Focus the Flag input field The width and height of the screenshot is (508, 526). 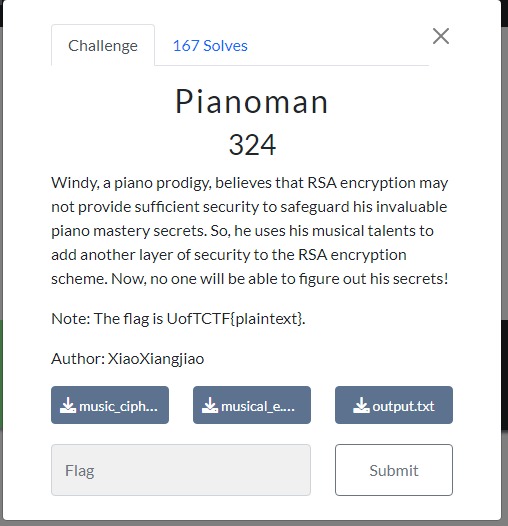181,470
